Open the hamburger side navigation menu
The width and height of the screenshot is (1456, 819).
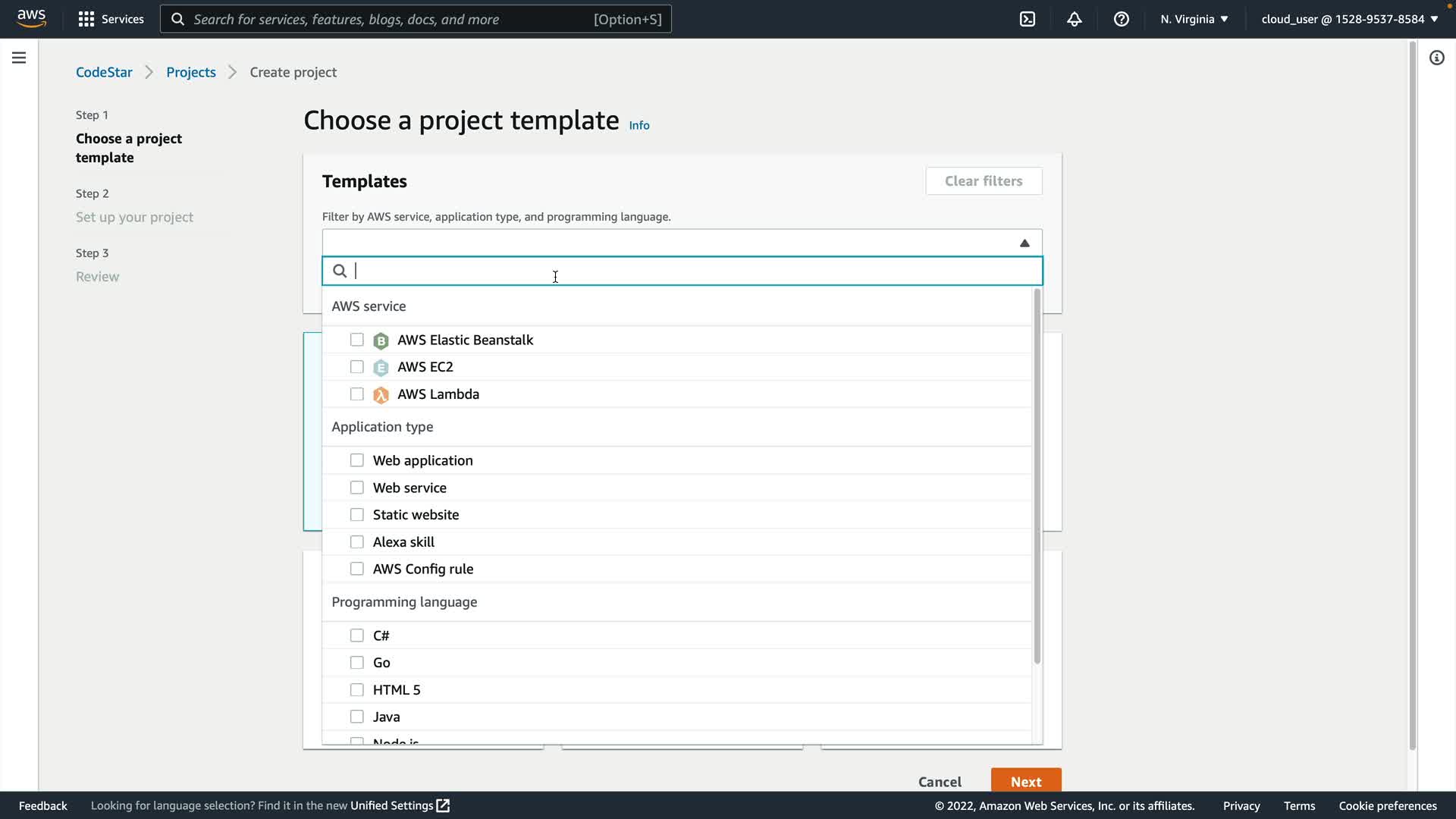pos(19,58)
